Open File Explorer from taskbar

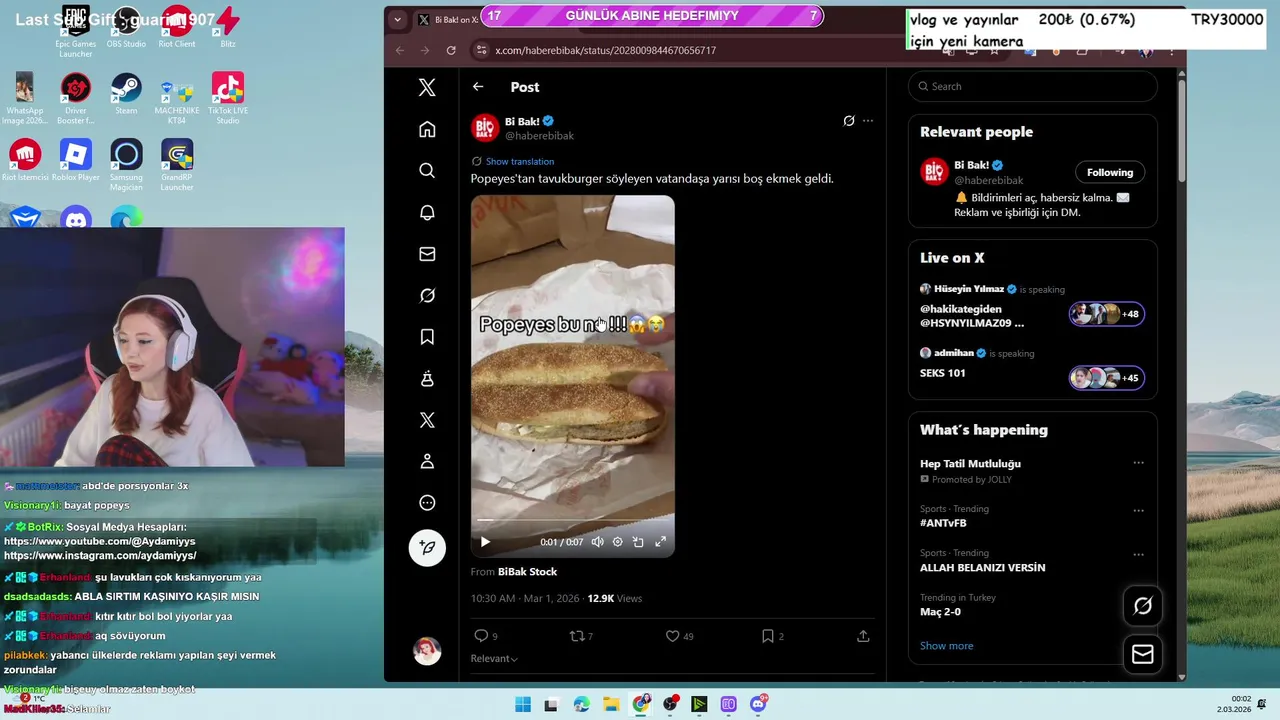[x=611, y=704]
